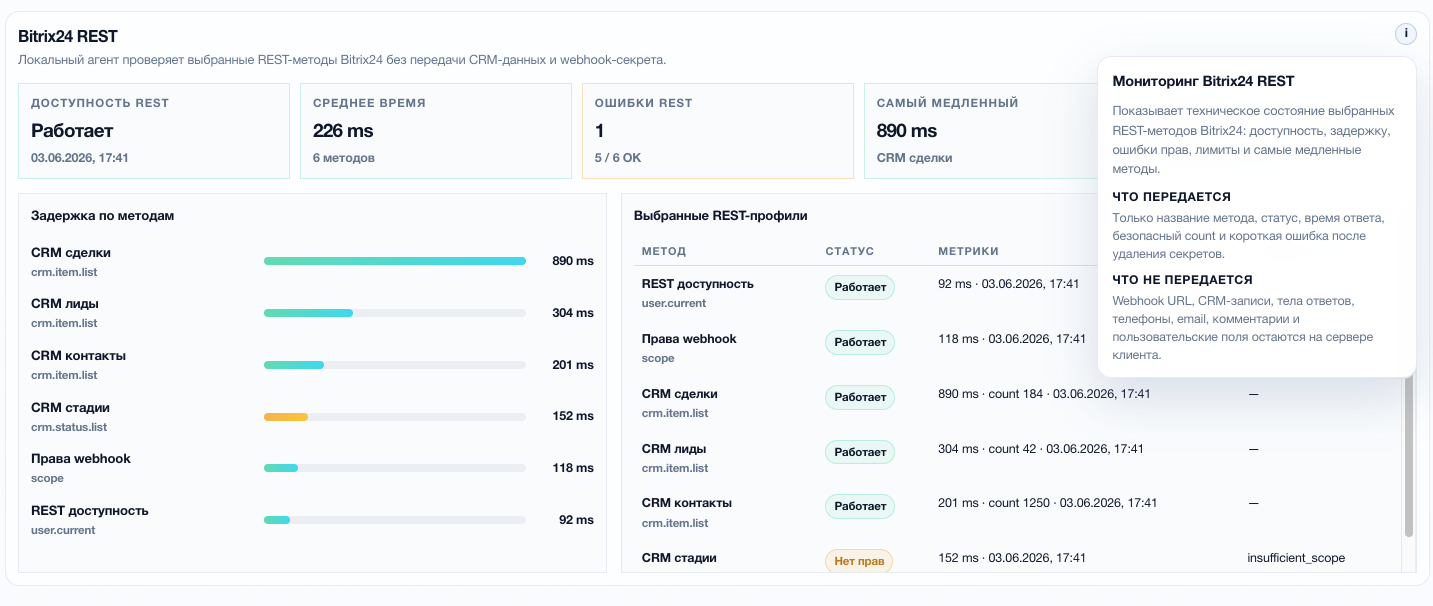Click metrics 92 ms · 03.06.2026
The height and width of the screenshot is (606, 1433).
[x=1009, y=284]
